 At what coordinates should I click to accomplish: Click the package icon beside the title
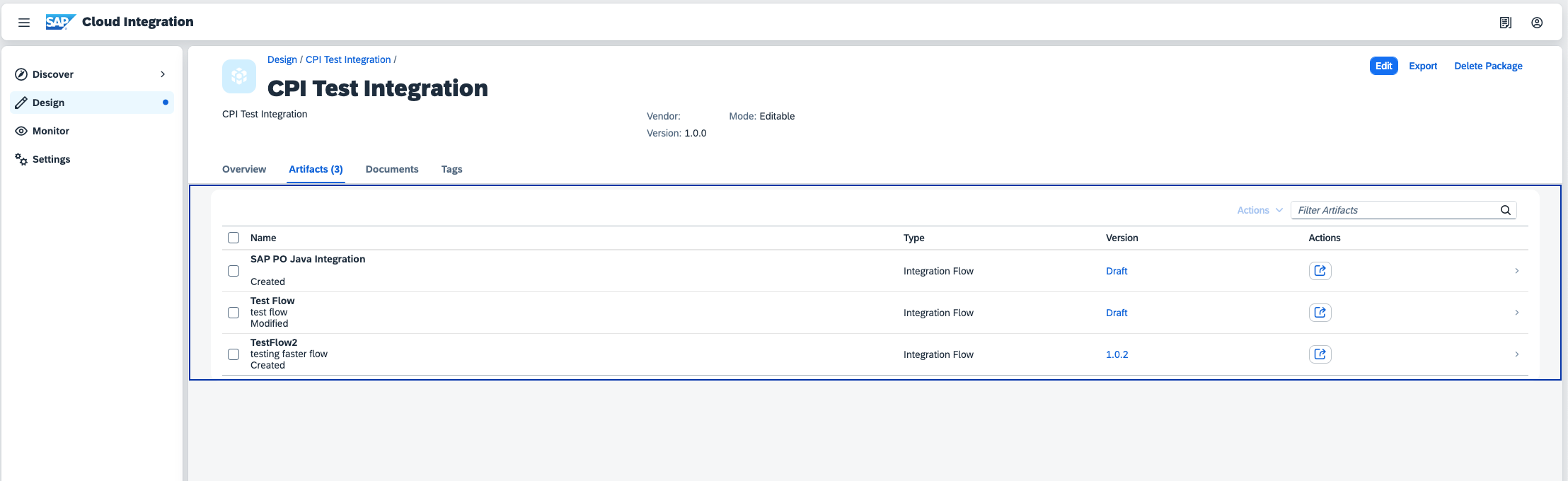[x=239, y=76]
